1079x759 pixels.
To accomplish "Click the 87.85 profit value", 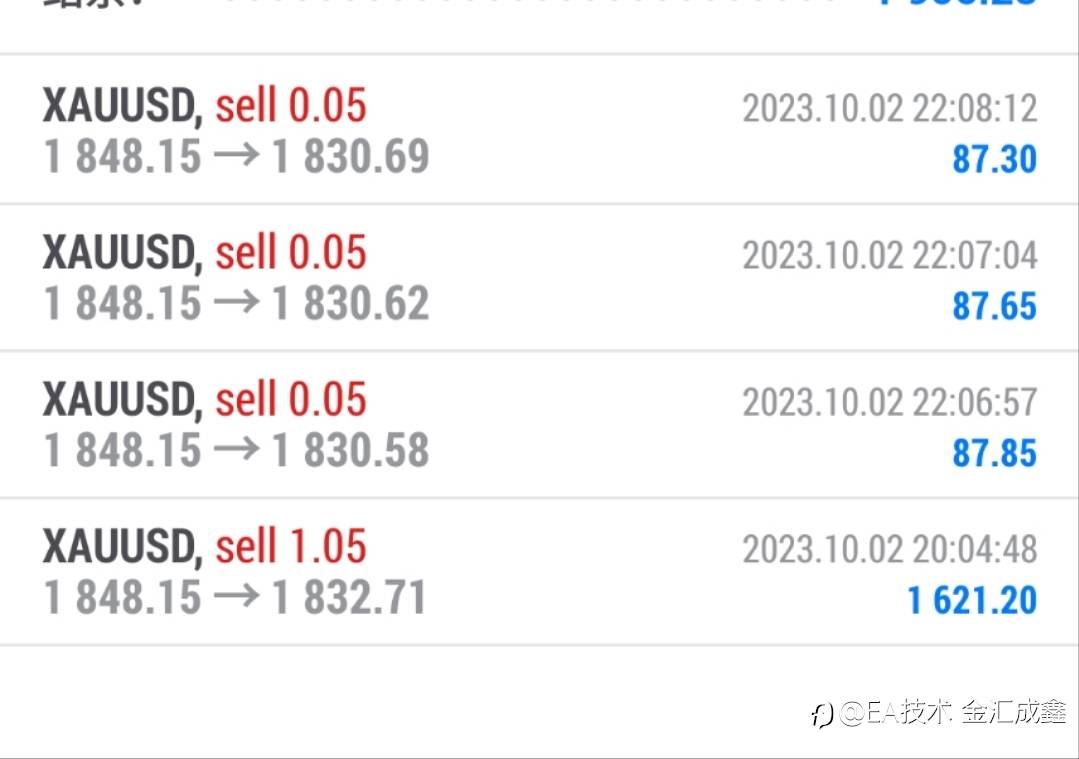I will click(x=994, y=453).
